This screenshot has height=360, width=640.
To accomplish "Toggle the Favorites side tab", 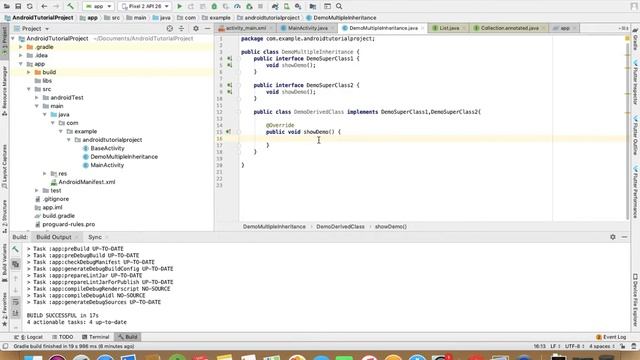I will (4, 309).
